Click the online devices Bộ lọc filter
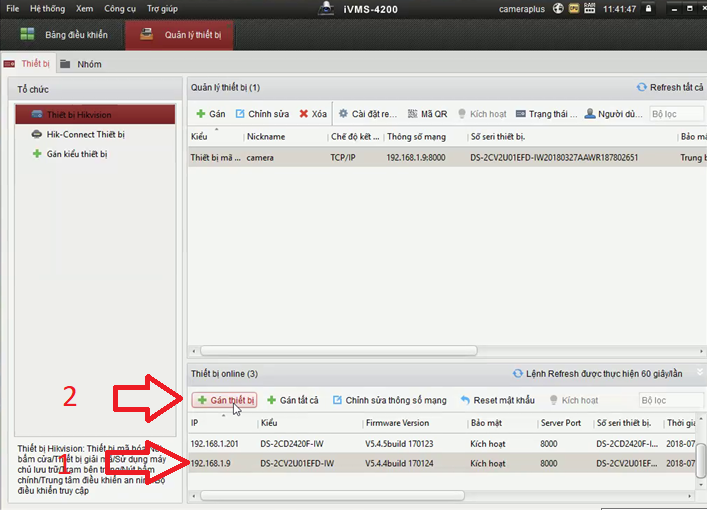Screen dimensions: 707x510 pos(671,400)
